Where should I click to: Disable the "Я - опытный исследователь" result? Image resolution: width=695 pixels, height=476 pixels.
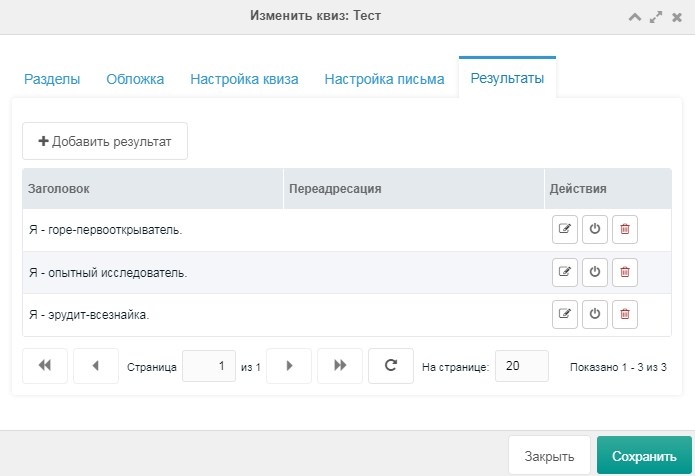coord(595,272)
